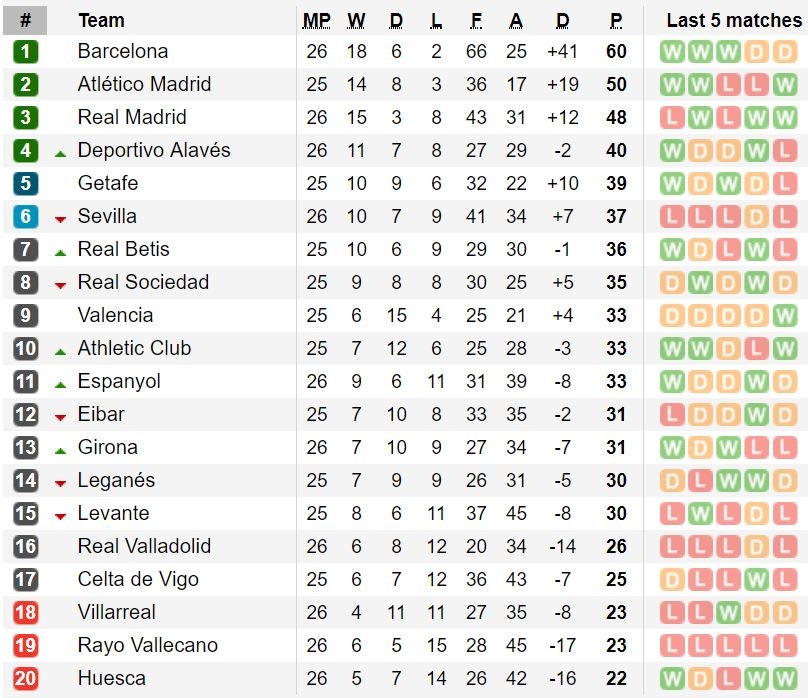The image size is (808, 698).
Task: Click green up arrow beside Deportivo Alavés
Action: (60, 153)
